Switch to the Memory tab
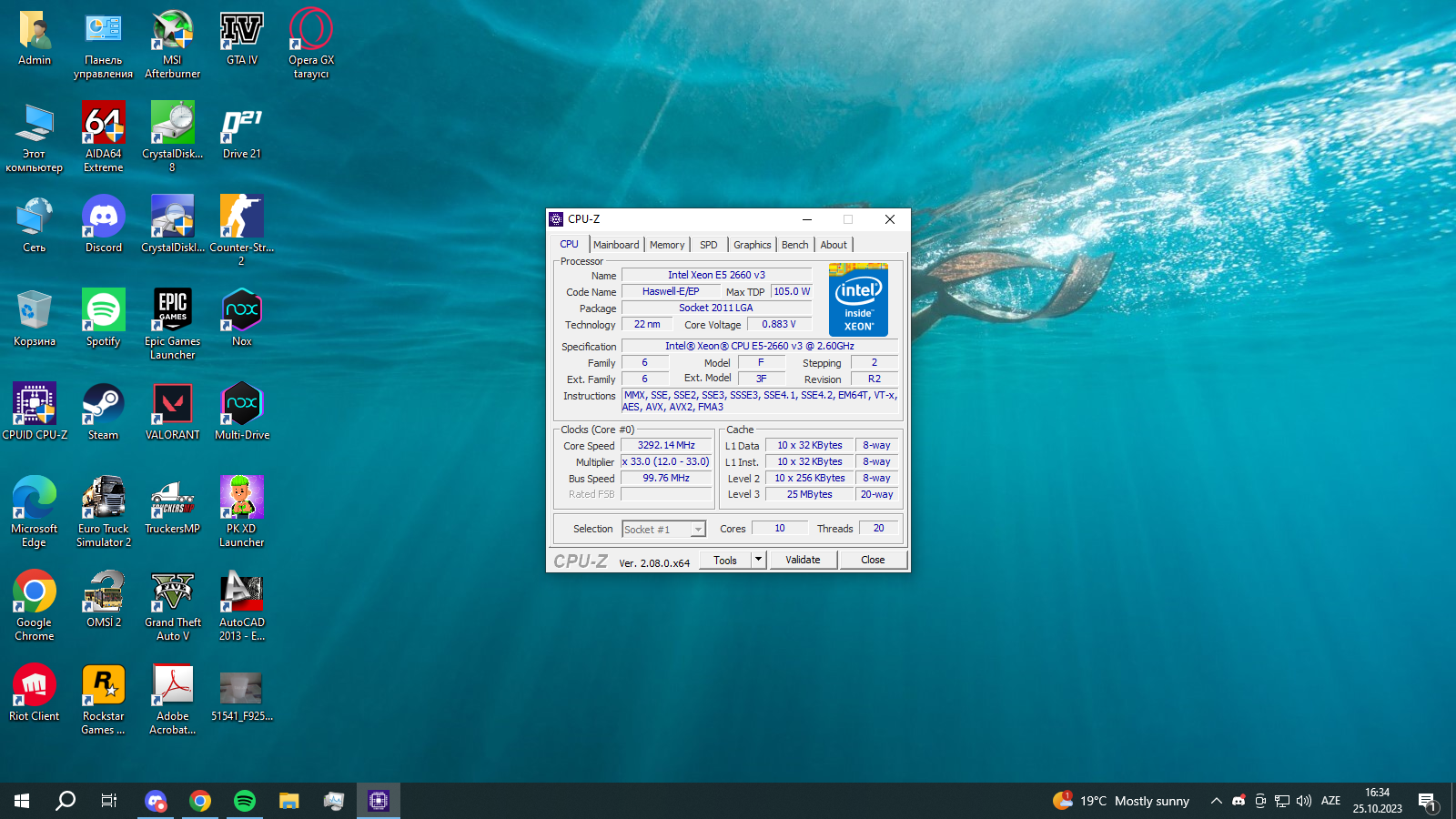 (667, 245)
